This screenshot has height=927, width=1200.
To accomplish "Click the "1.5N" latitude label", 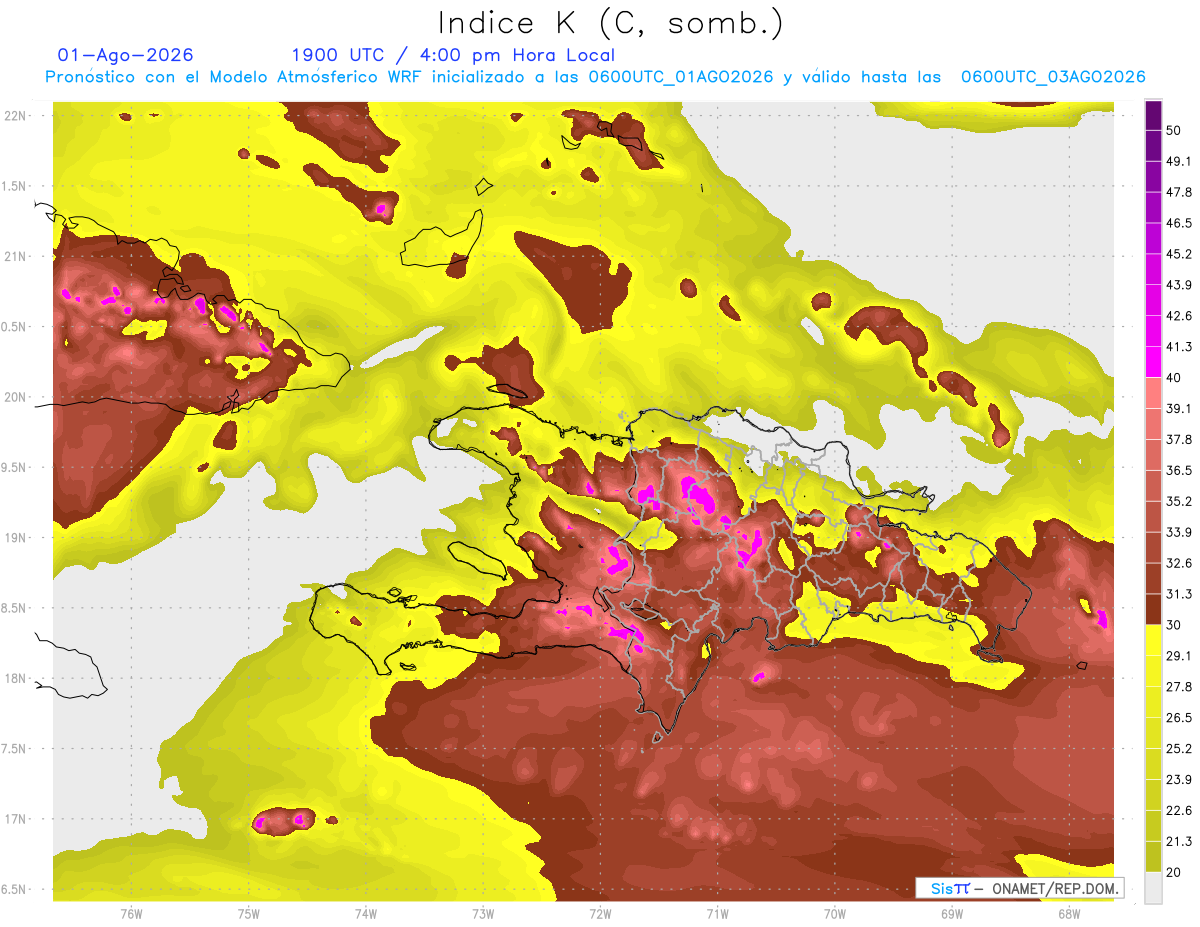I will click(x=14, y=186).
